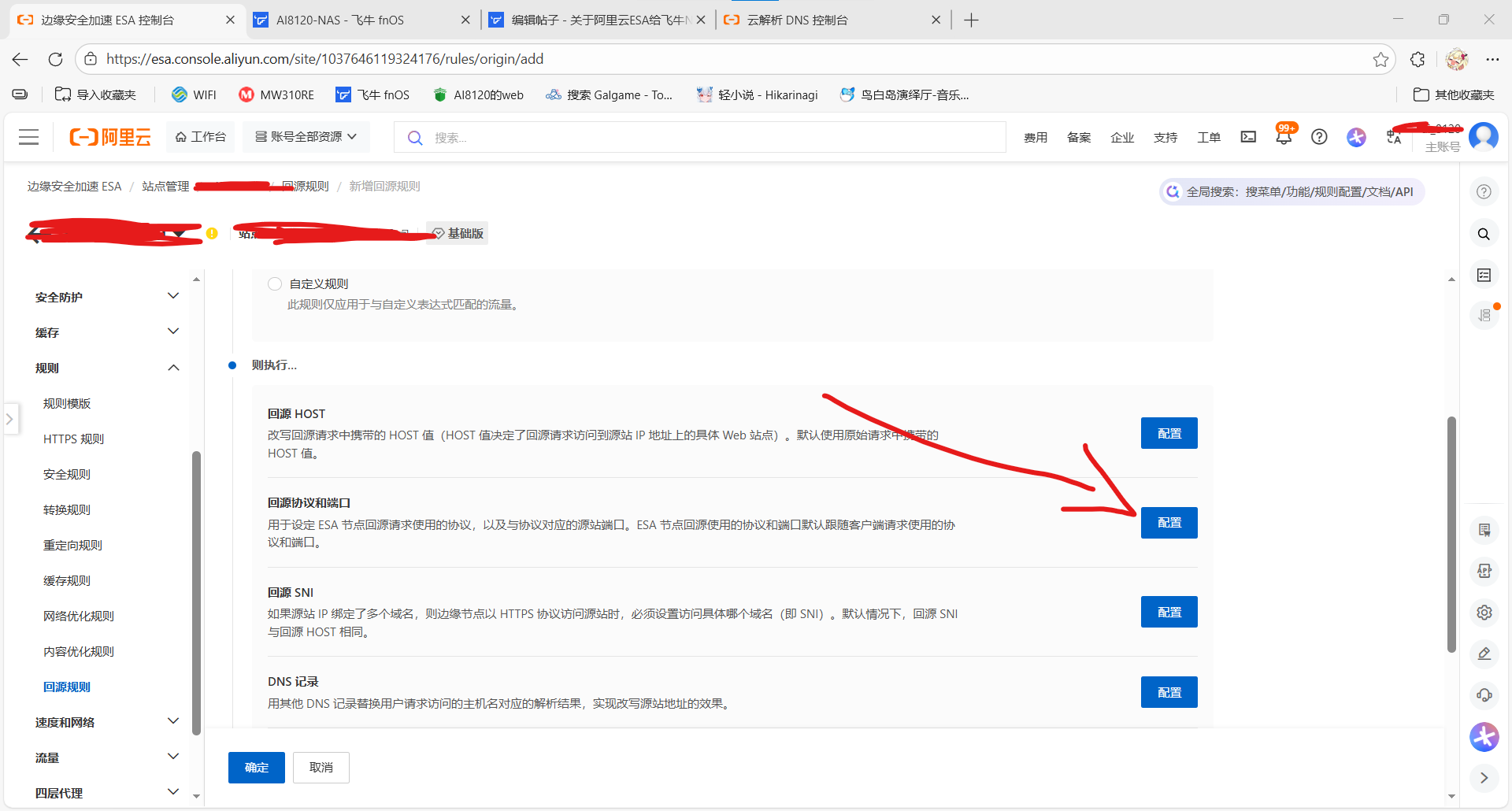Bookmark this page with the star icon

pos(1380,59)
